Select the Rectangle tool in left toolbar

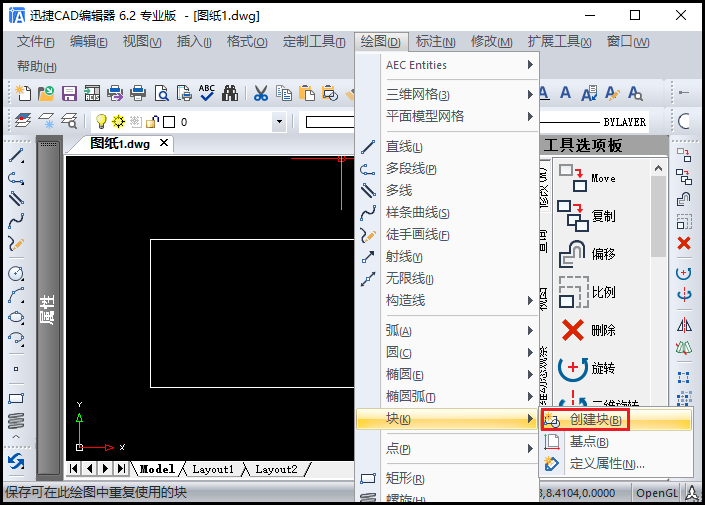coord(16,398)
